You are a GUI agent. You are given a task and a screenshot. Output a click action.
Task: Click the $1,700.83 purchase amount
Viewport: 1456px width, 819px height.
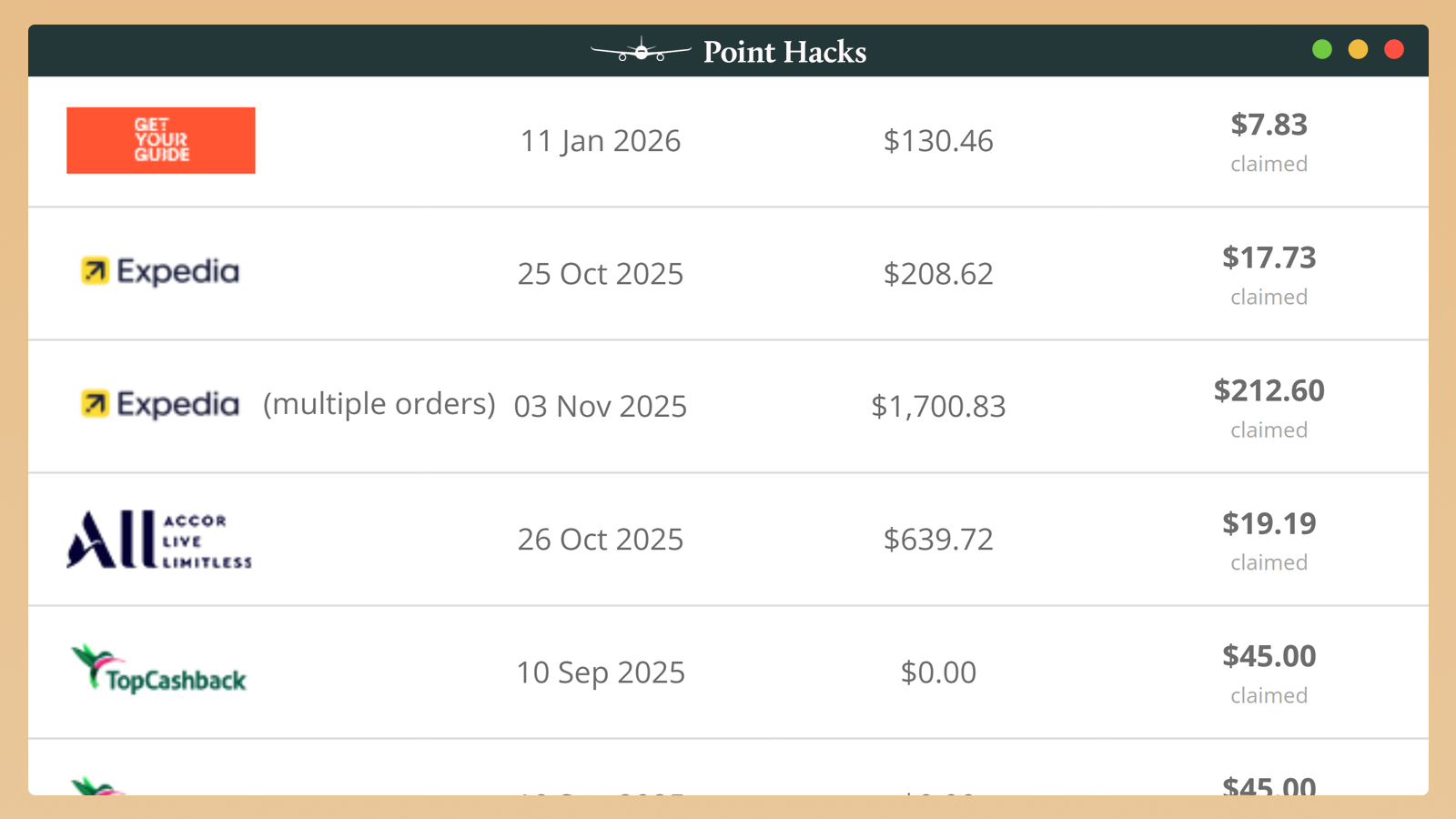pyautogui.click(x=939, y=407)
